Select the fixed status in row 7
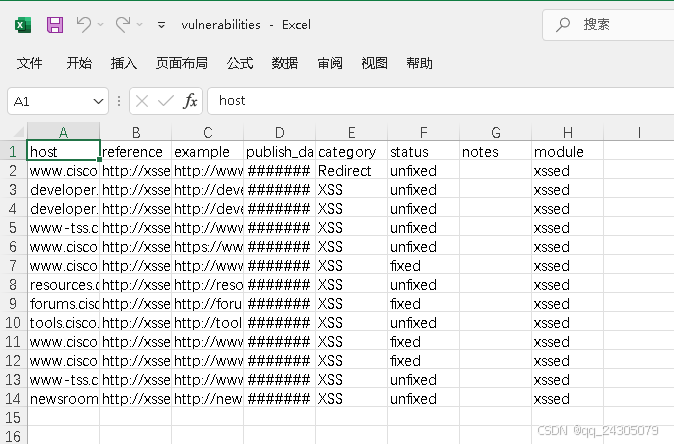Viewport: 674px width, 444px height. click(423, 266)
